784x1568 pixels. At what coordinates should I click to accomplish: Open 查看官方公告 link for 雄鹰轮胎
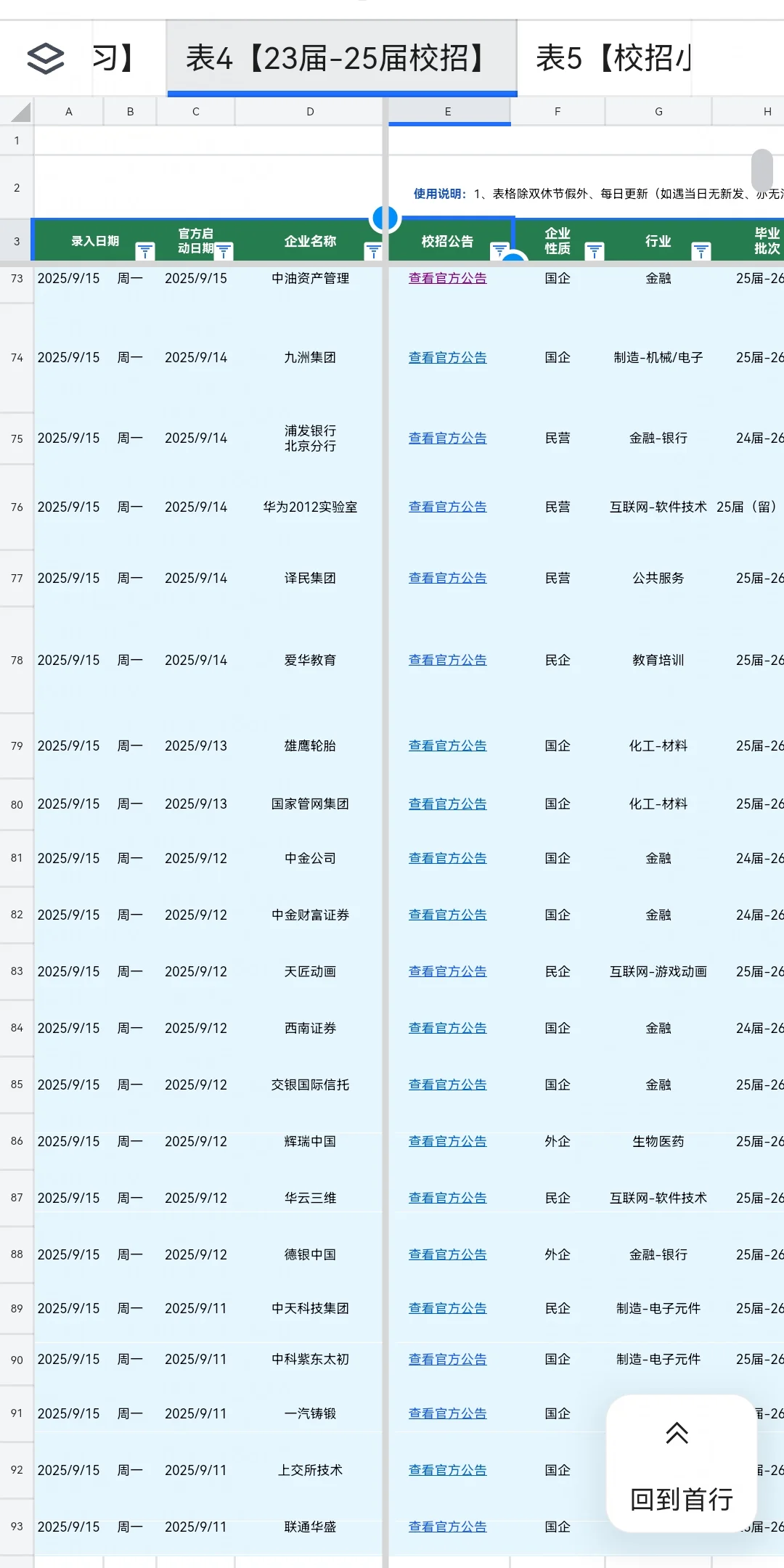pyautogui.click(x=448, y=746)
